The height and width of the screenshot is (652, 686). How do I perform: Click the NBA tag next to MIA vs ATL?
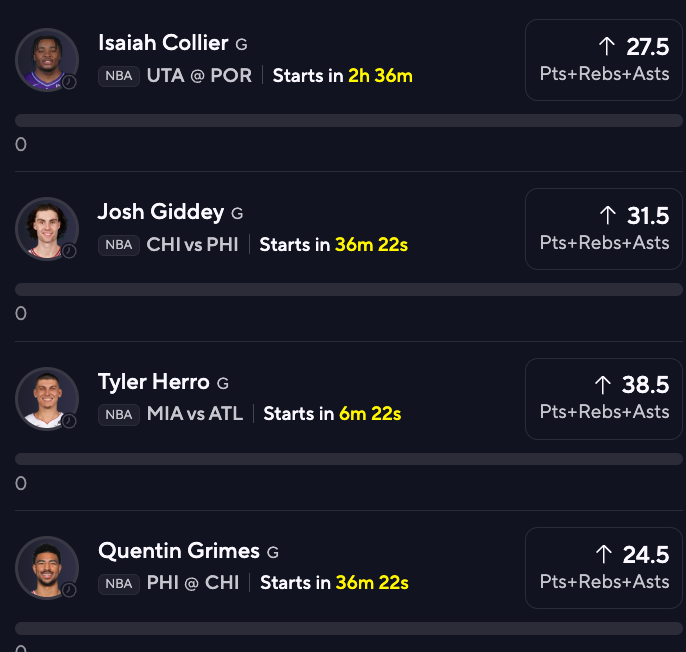[x=119, y=414]
